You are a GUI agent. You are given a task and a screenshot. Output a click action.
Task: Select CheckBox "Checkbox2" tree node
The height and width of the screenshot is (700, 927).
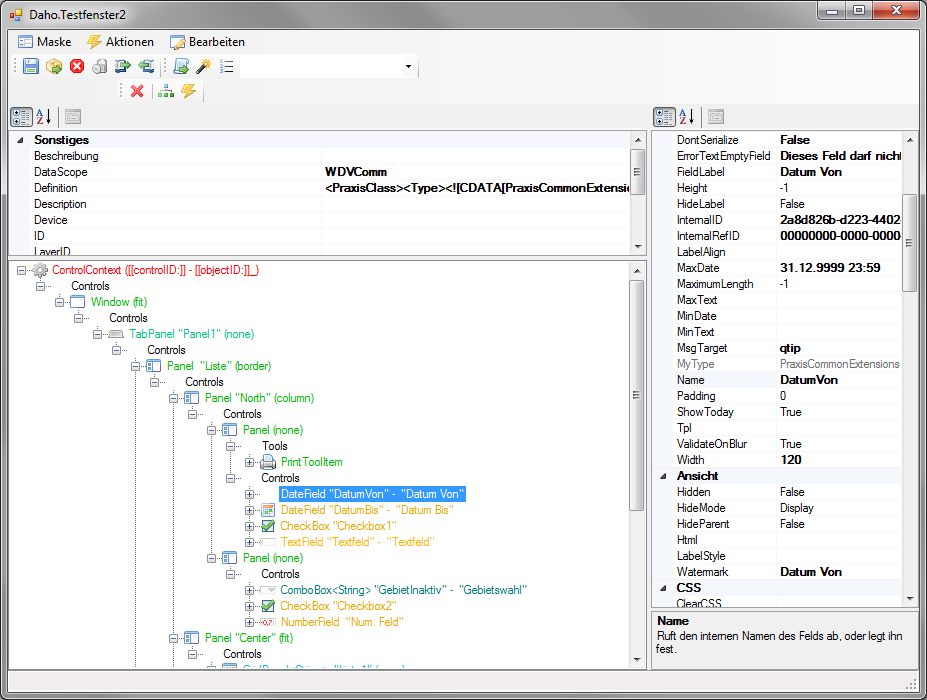point(338,606)
